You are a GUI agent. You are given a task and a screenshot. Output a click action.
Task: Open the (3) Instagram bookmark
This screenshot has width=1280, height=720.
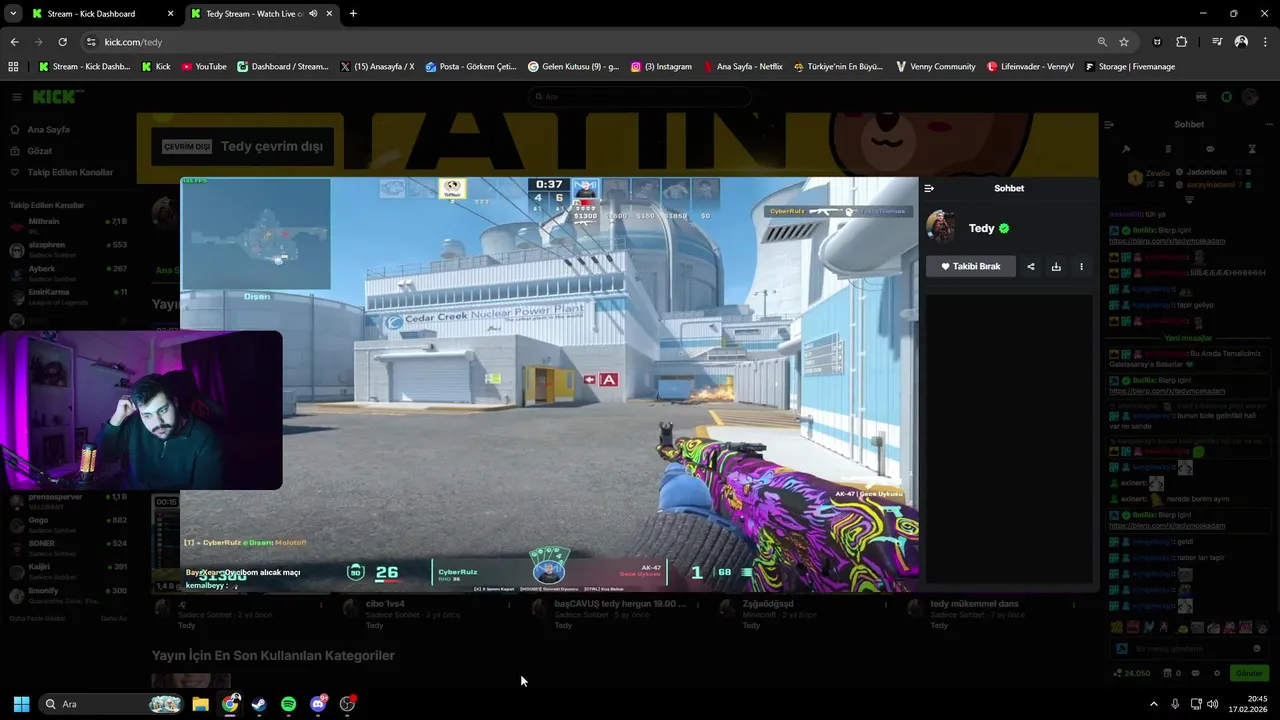[661, 67]
